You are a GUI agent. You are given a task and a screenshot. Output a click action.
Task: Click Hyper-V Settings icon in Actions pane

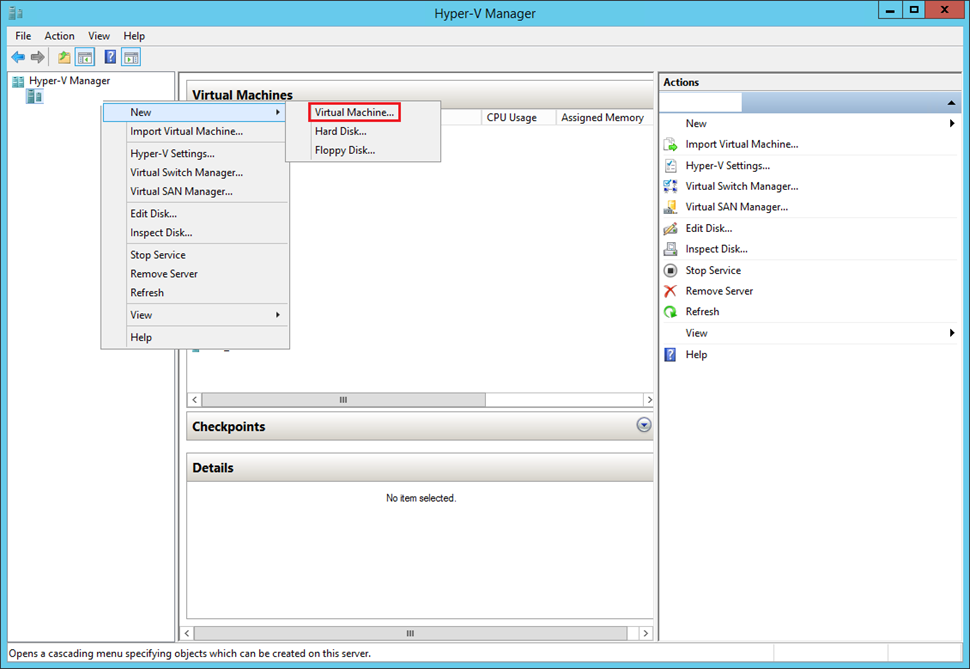[x=671, y=166]
